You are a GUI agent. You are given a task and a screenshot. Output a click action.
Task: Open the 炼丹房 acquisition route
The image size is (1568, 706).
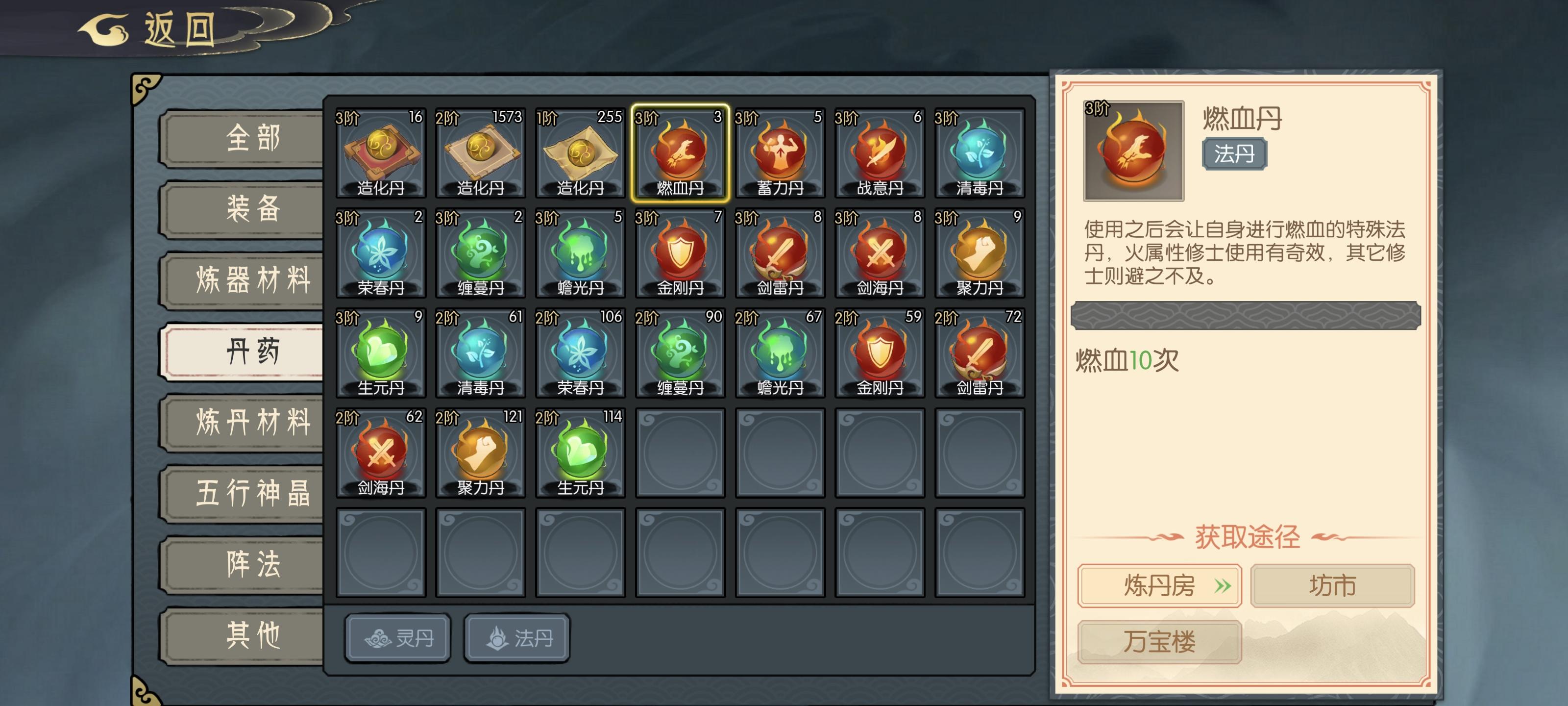coord(1159,585)
